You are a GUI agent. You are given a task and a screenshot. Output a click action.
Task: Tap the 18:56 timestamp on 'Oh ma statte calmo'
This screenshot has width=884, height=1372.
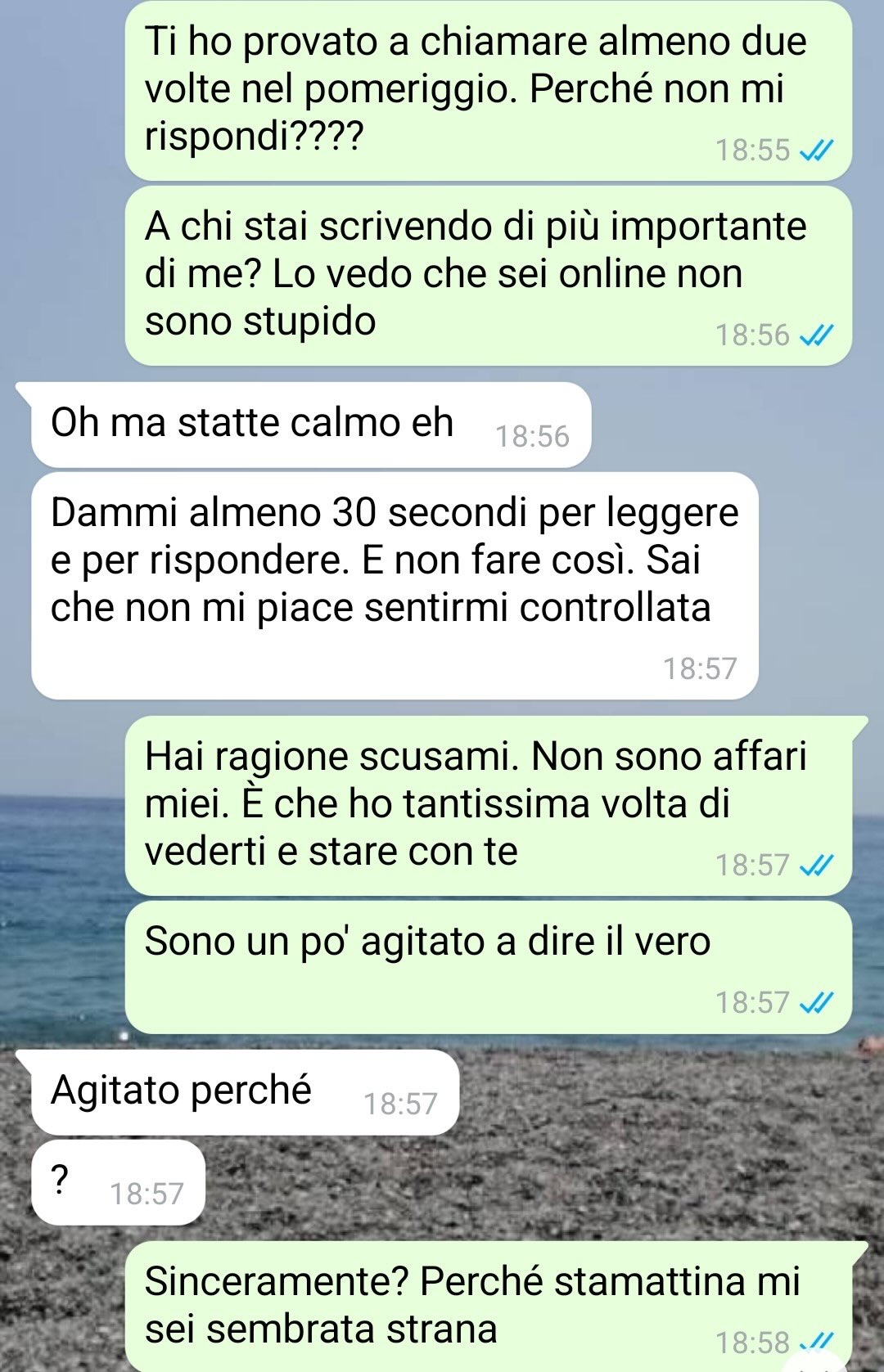point(532,436)
